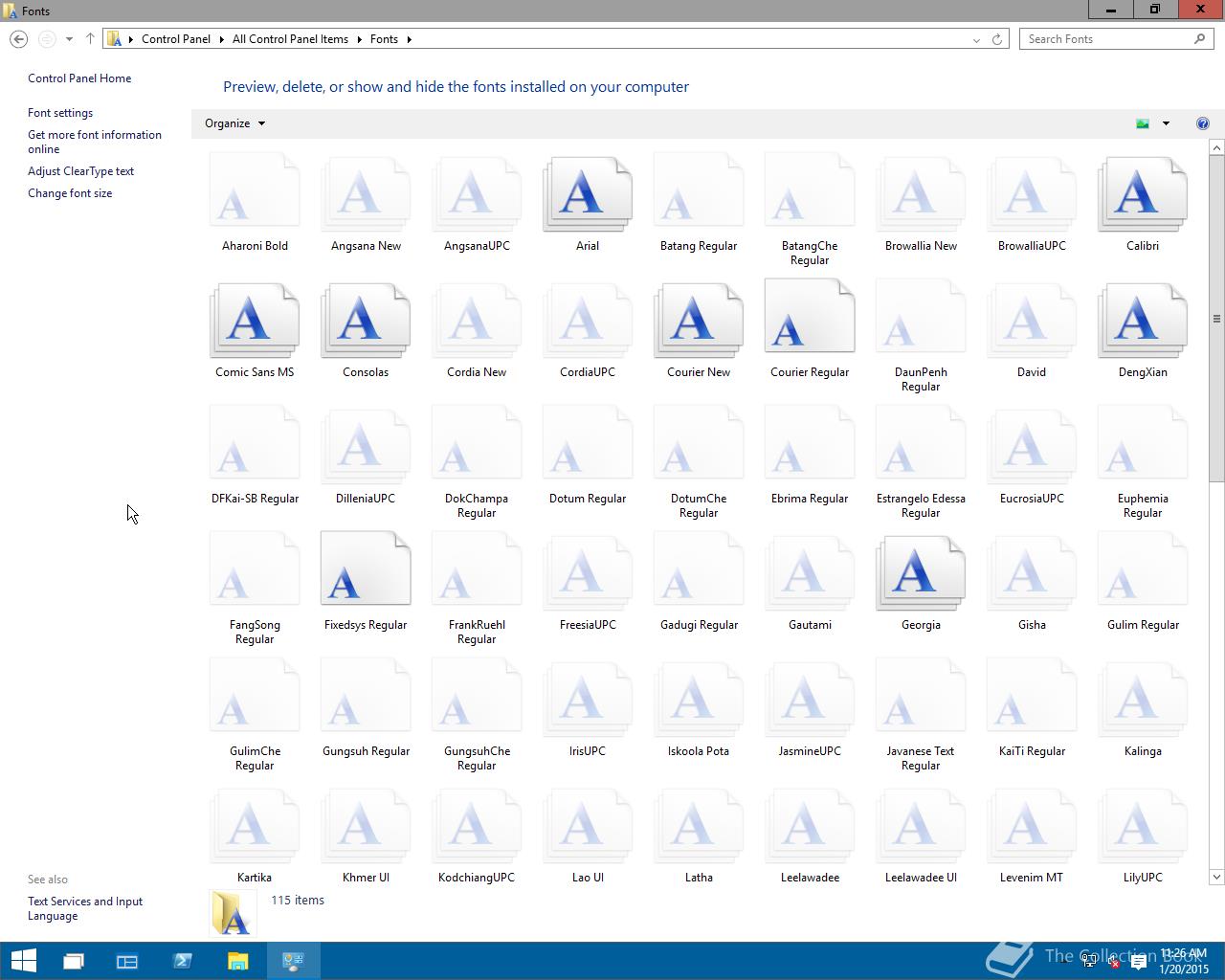Select the Courier Regular font icon
Image resolution: width=1225 pixels, height=980 pixels.
[x=810, y=316]
